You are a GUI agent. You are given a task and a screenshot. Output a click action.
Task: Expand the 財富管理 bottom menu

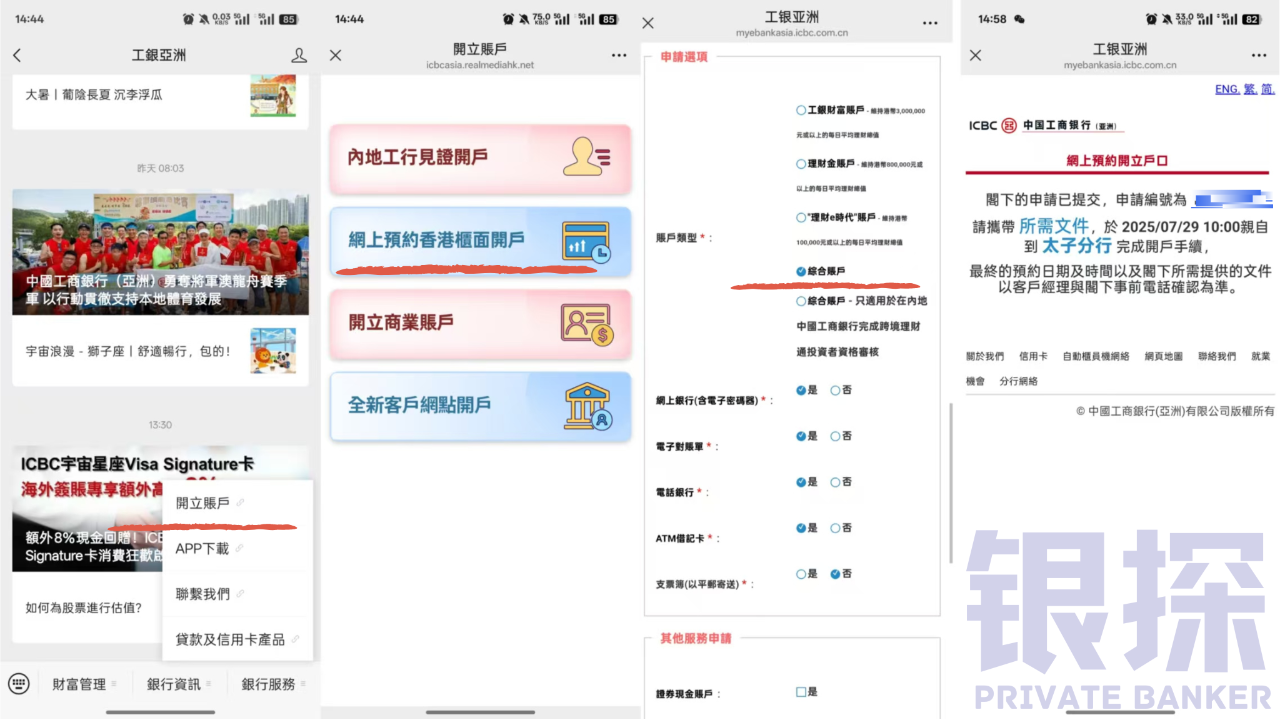click(x=84, y=684)
